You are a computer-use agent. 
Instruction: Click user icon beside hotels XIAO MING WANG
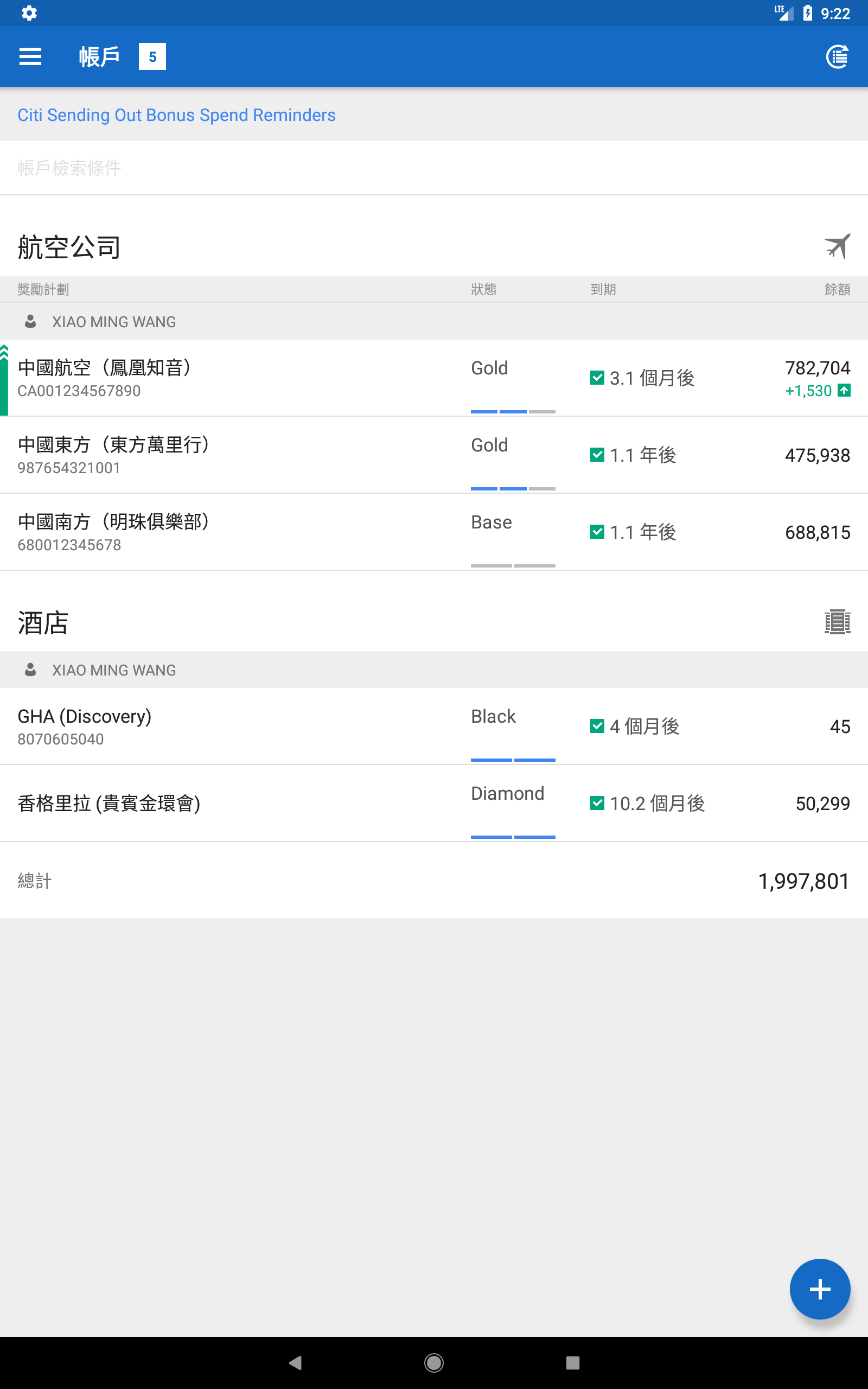tap(30, 670)
